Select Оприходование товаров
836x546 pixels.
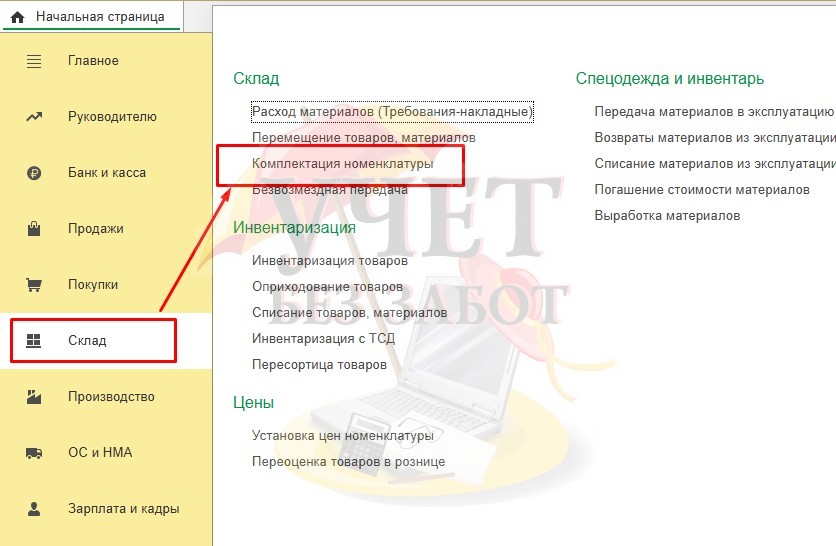pos(327,287)
